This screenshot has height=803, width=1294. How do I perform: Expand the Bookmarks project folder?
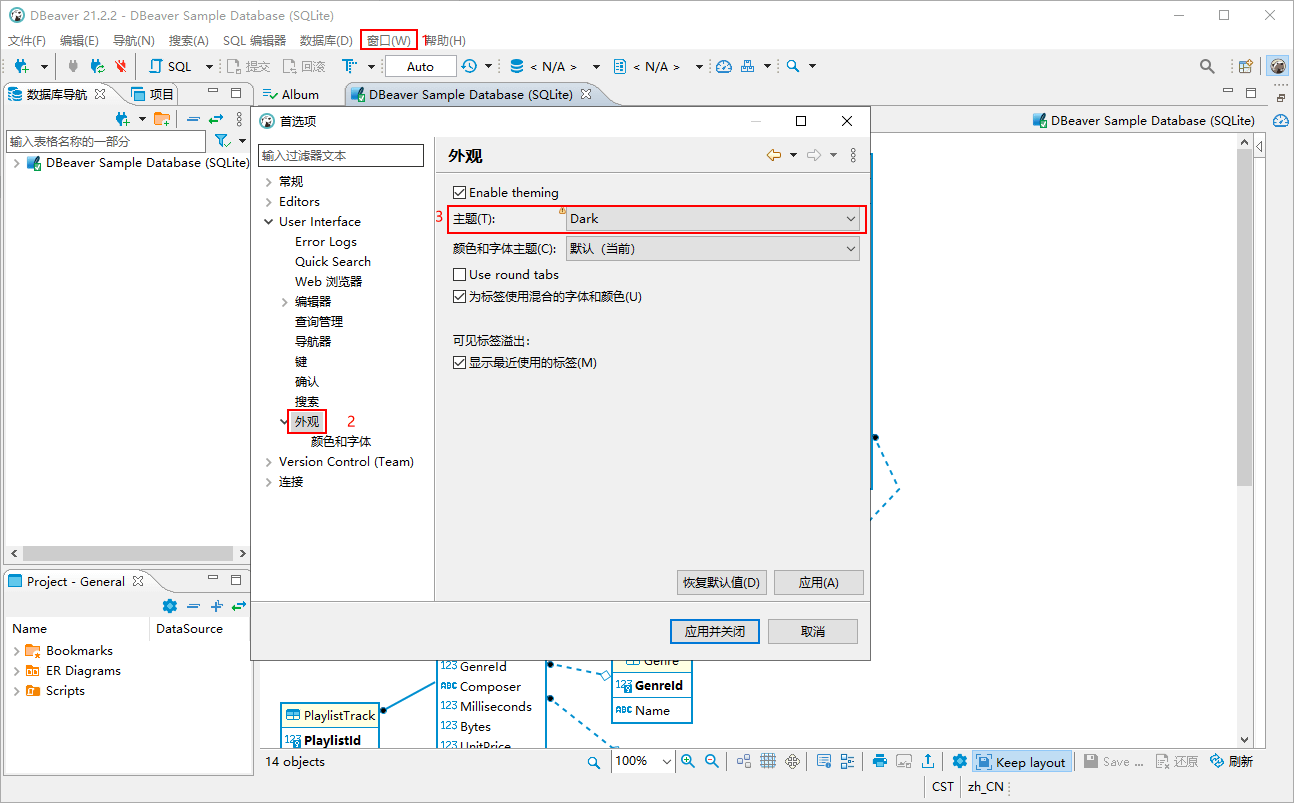tap(16, 651)
